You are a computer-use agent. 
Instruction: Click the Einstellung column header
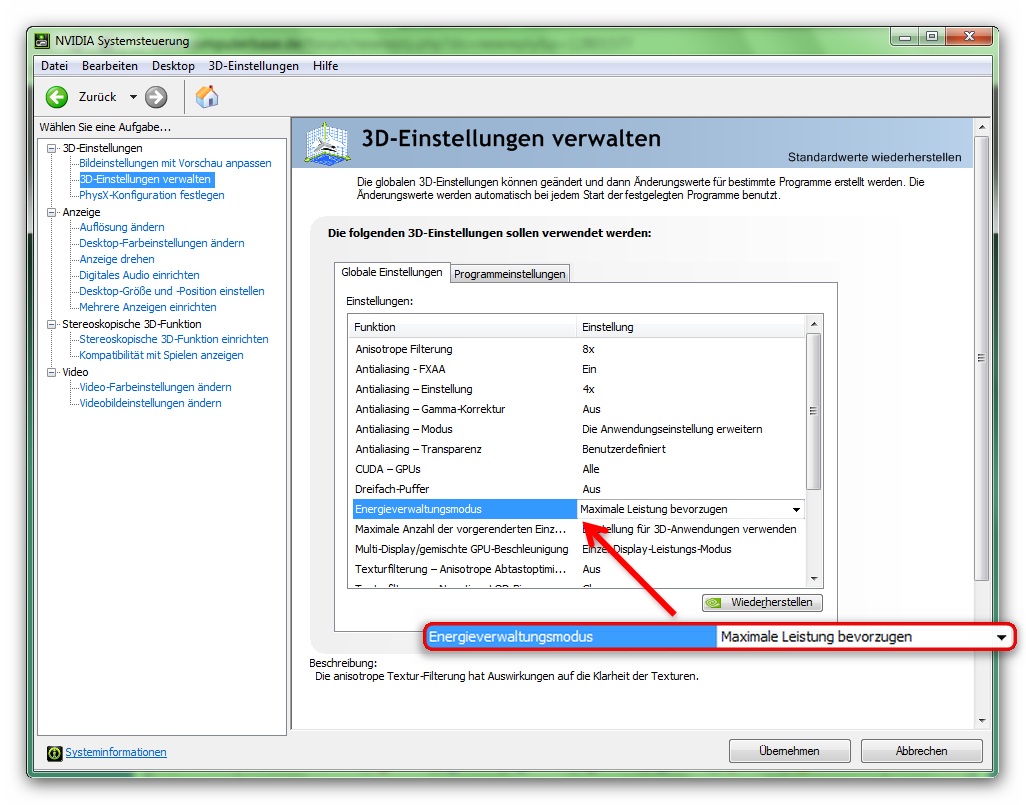click(690, 327)
